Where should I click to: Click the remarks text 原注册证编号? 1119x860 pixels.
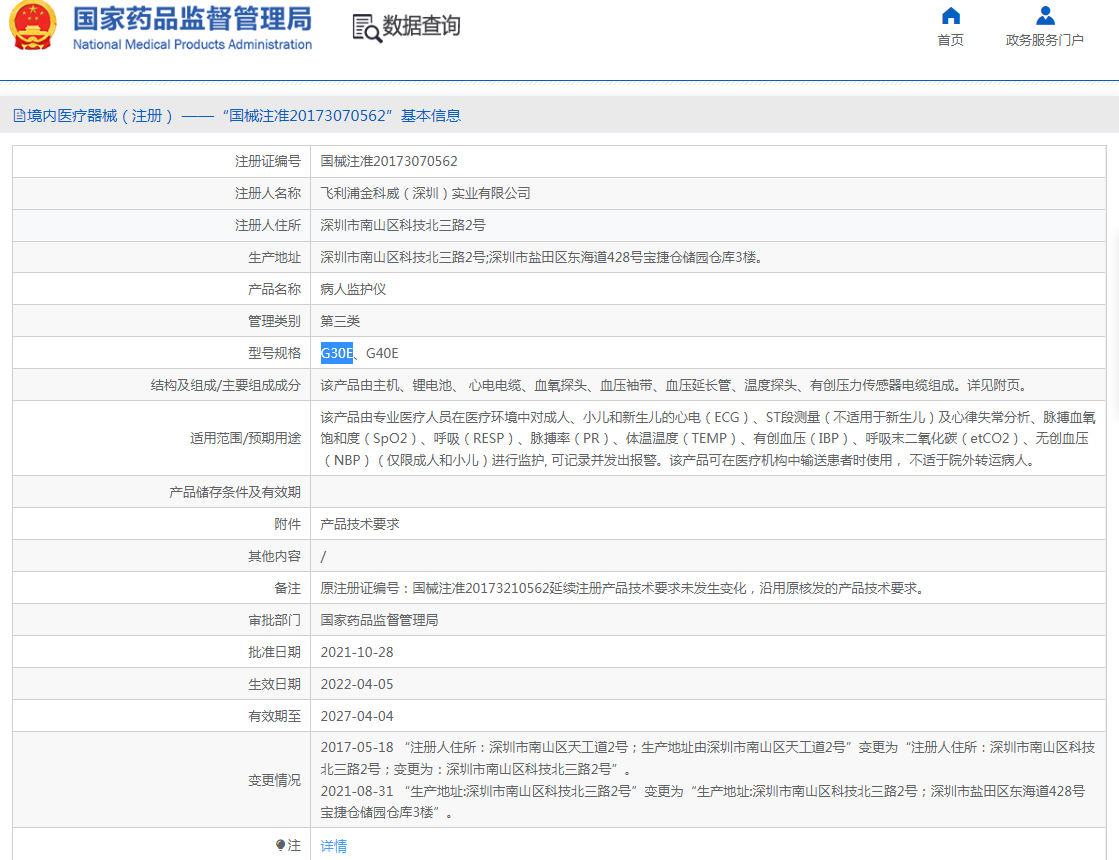(x=624, y=588)
